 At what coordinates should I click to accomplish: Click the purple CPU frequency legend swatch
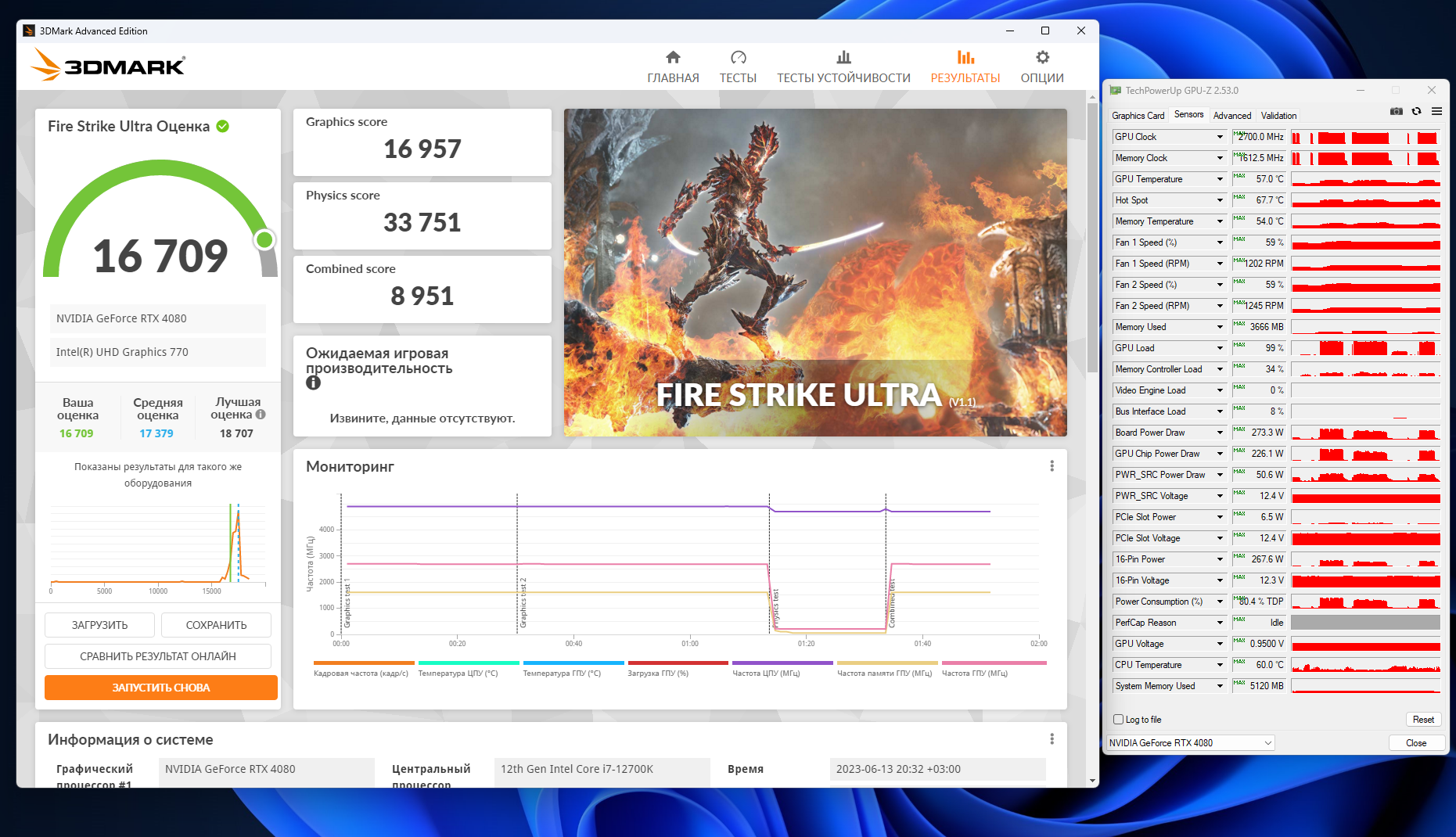coord(782,663)
